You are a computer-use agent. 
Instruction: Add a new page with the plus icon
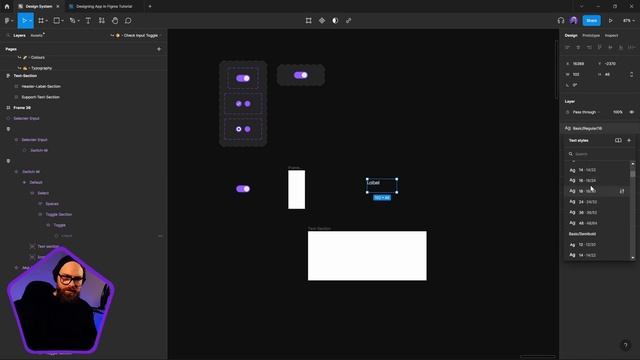pyautogui.click(x=159, y=49)
